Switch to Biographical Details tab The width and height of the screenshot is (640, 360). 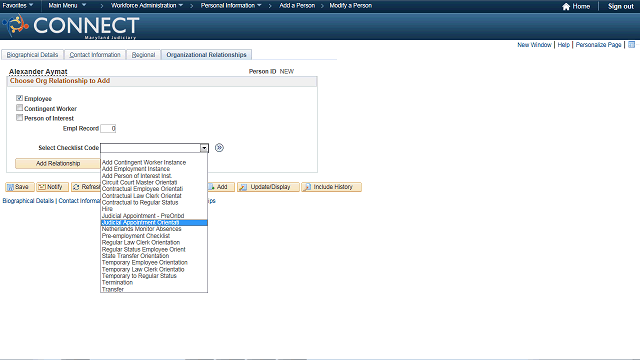(32, 55)
